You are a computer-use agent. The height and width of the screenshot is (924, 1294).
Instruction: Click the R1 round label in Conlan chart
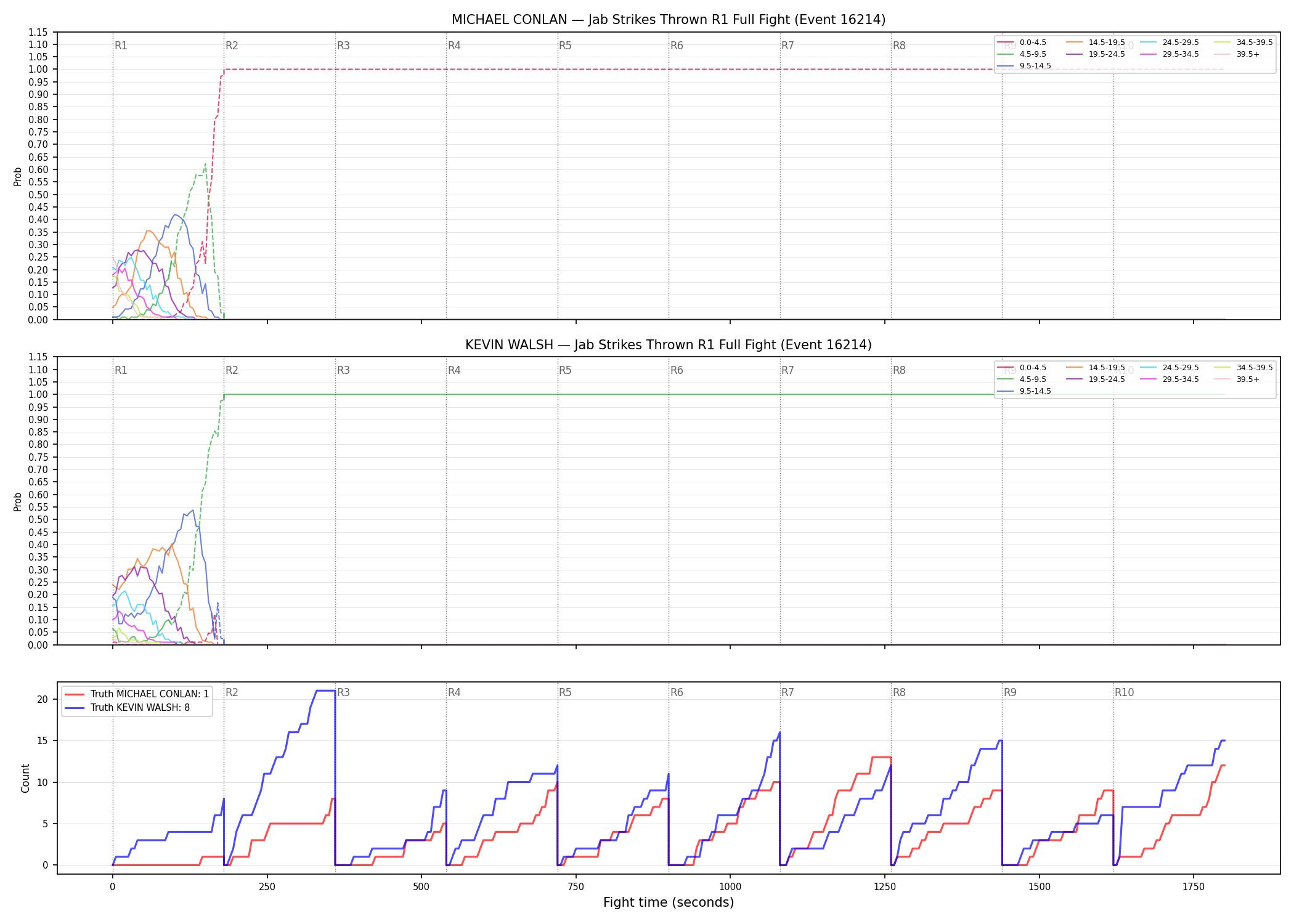[x=121, y=46]
